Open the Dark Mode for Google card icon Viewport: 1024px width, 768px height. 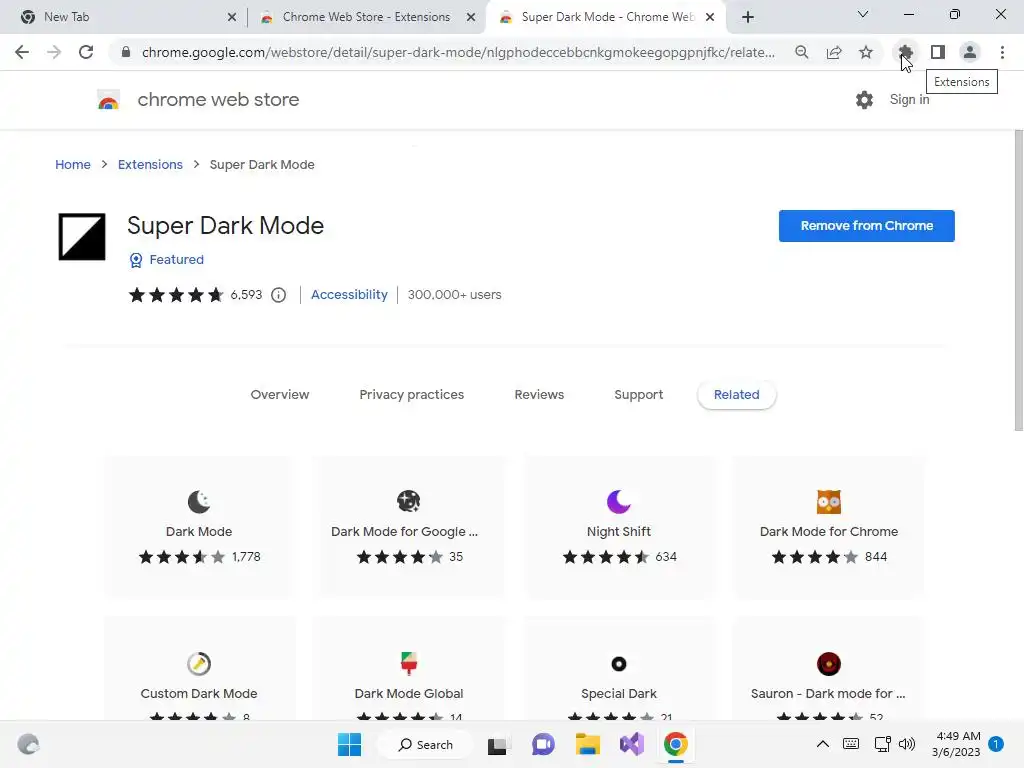click(x=409, y=502)
